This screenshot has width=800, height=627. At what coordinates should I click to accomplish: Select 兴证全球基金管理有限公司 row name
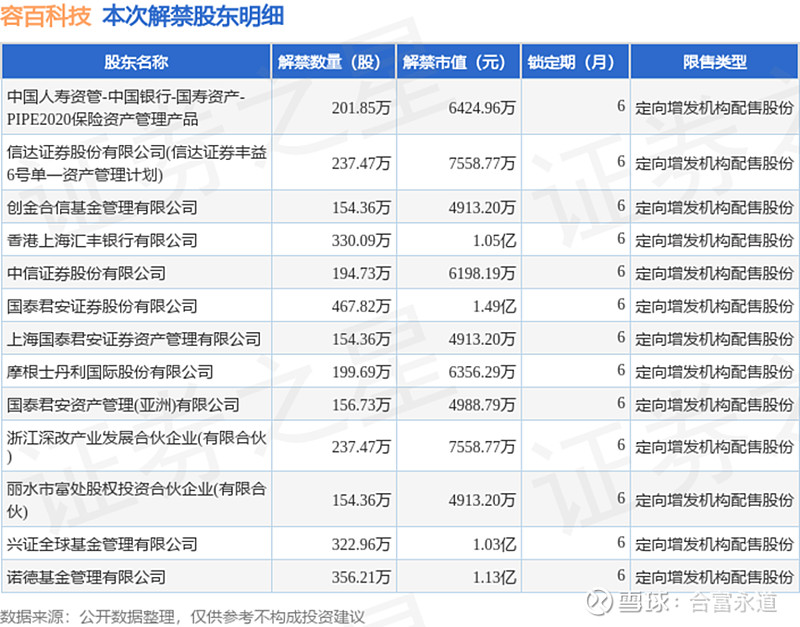point(102,544)
